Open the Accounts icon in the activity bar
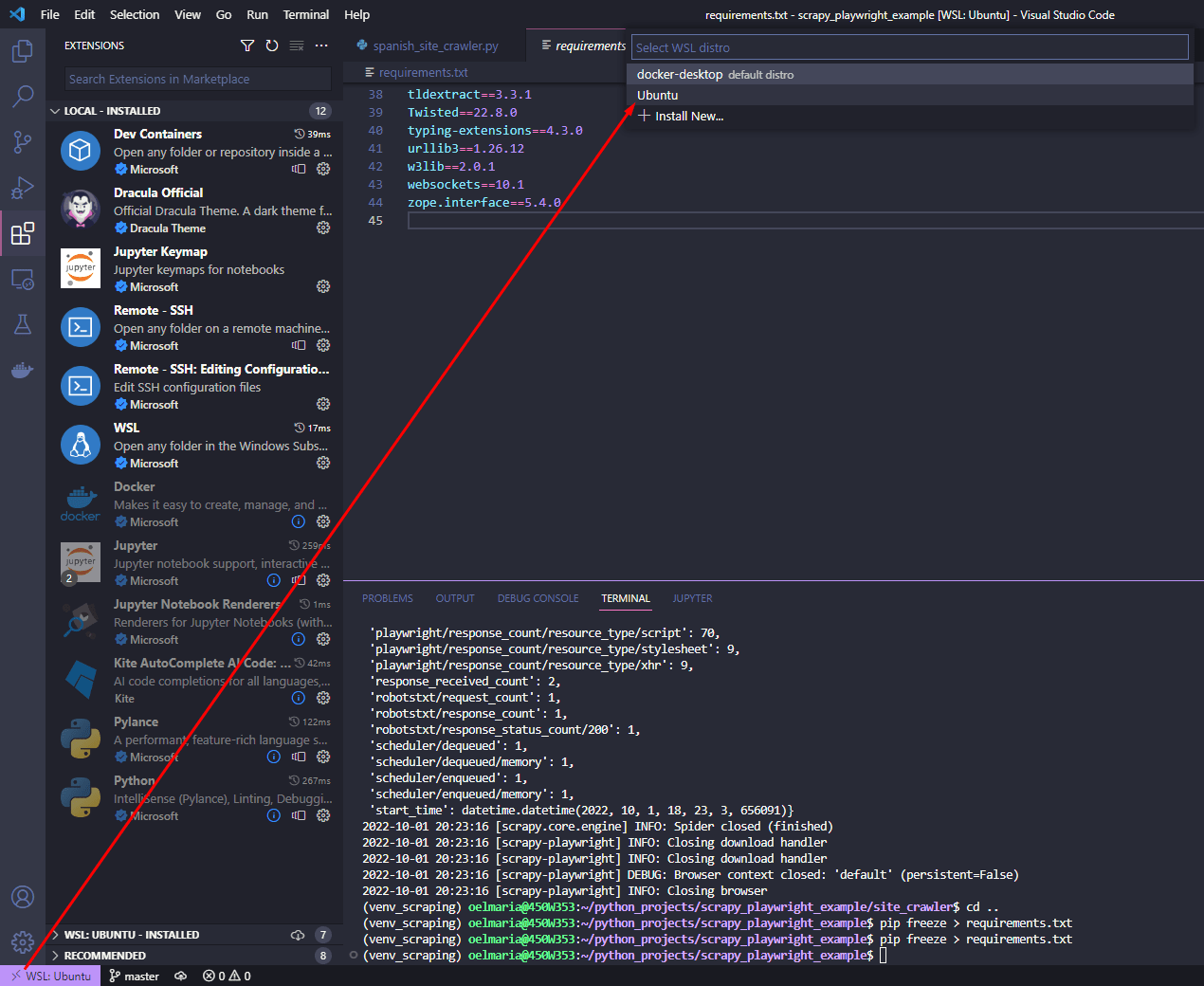Image resolution: width=1204 pixels, height=986 pixels. point(21,897)
